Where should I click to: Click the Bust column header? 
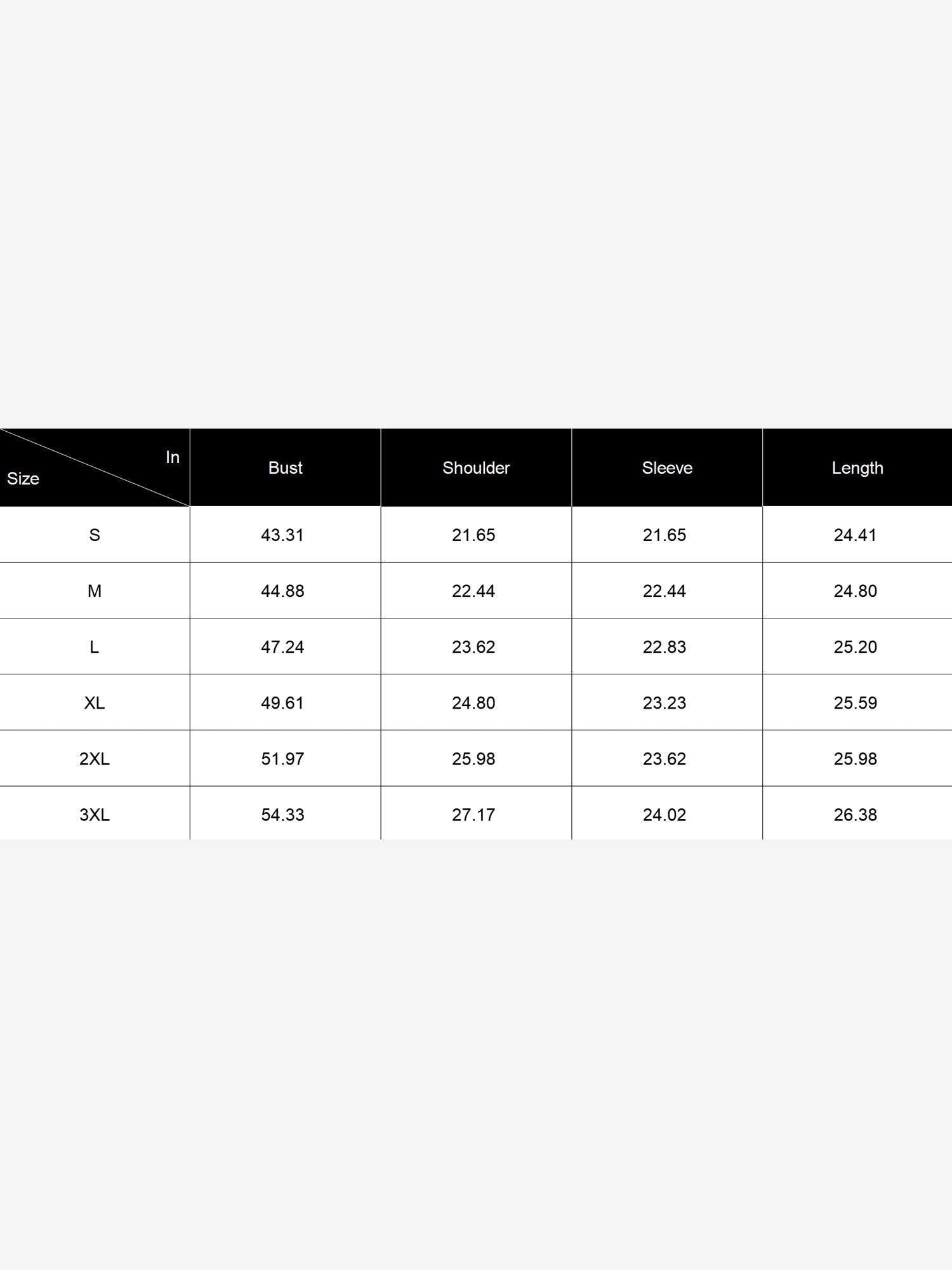(285, 468)
